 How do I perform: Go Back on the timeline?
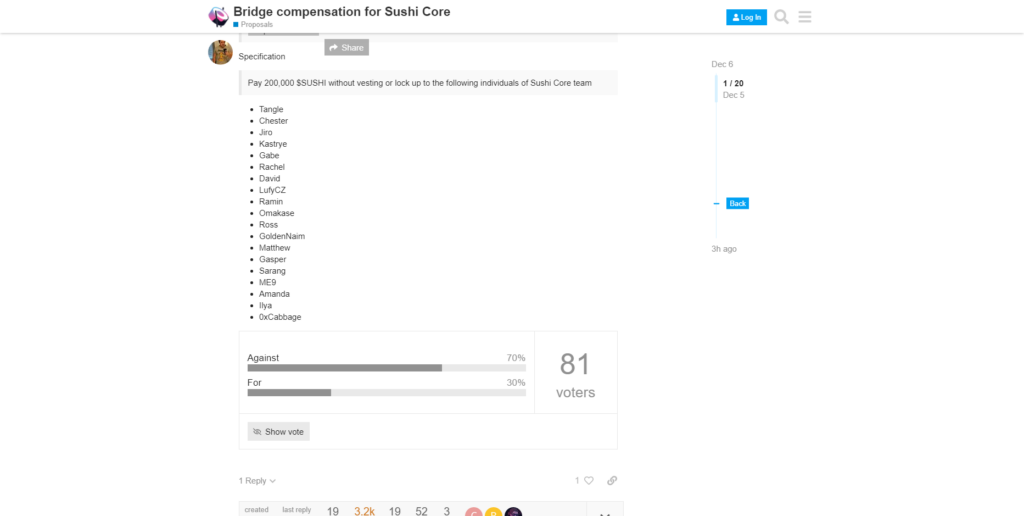(737, 203)
